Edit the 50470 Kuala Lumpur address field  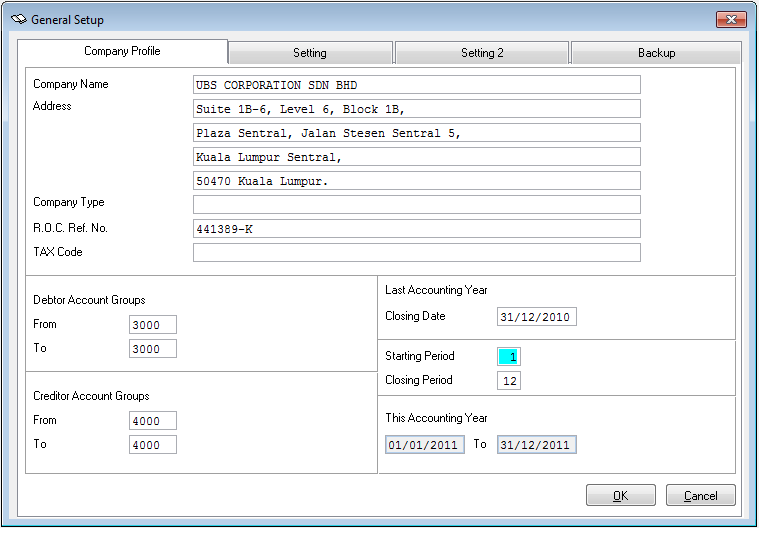[x=417, y=180]
